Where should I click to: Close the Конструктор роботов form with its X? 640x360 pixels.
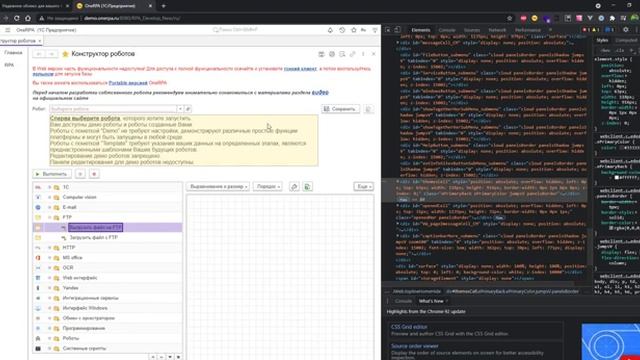coord(373,54)
